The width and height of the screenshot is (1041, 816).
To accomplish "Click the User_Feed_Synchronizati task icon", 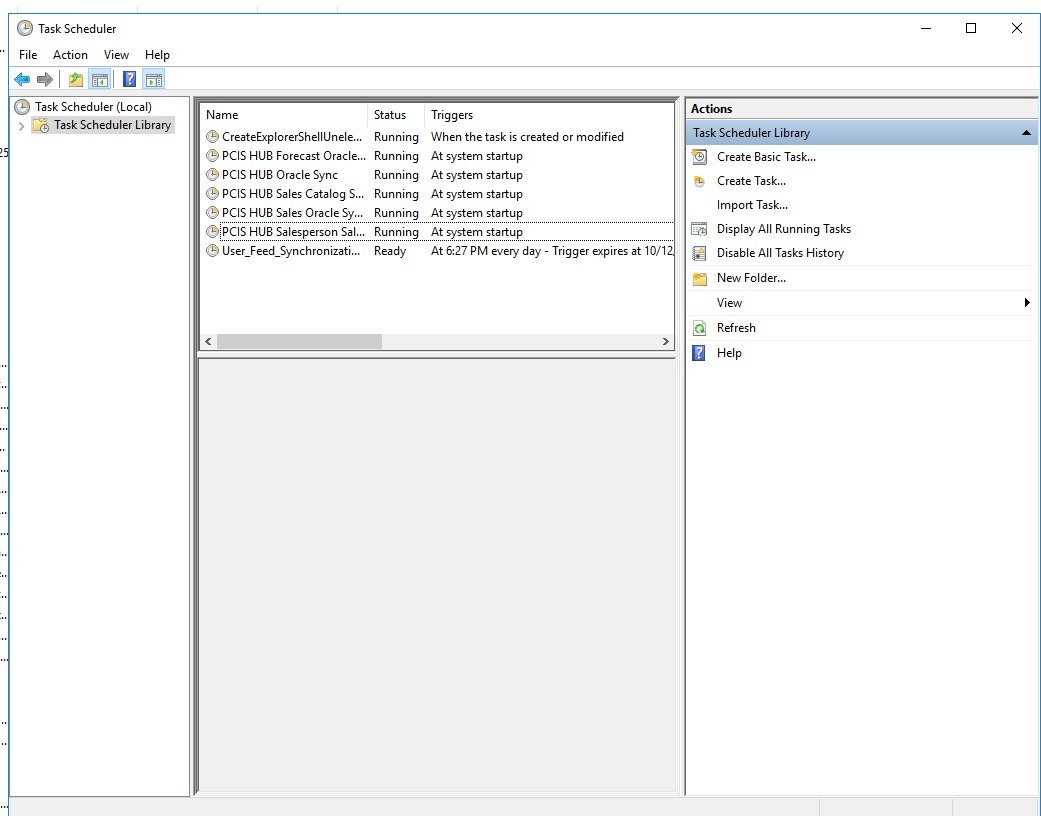I will [x=212, y=251].
